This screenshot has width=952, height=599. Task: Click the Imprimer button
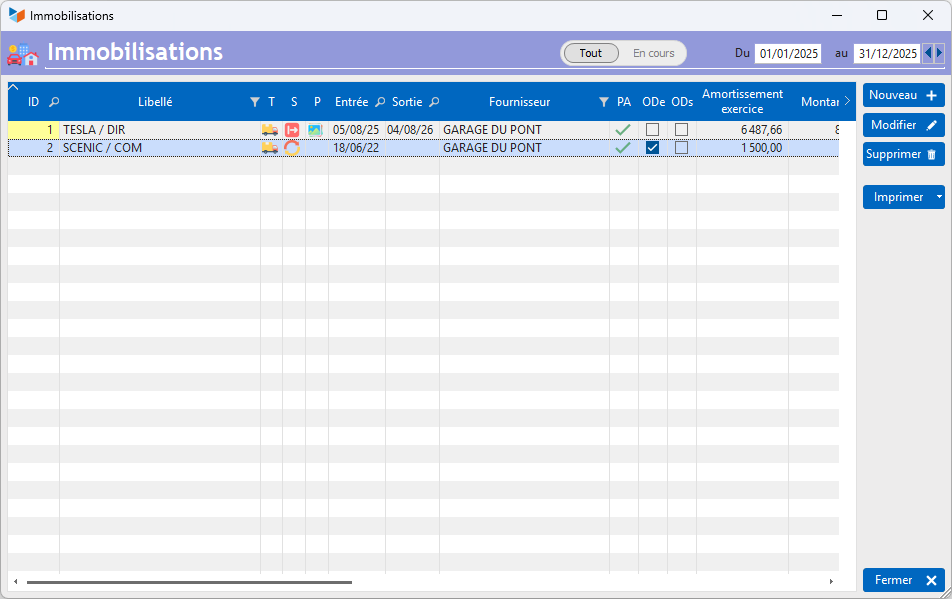point(898,197)
